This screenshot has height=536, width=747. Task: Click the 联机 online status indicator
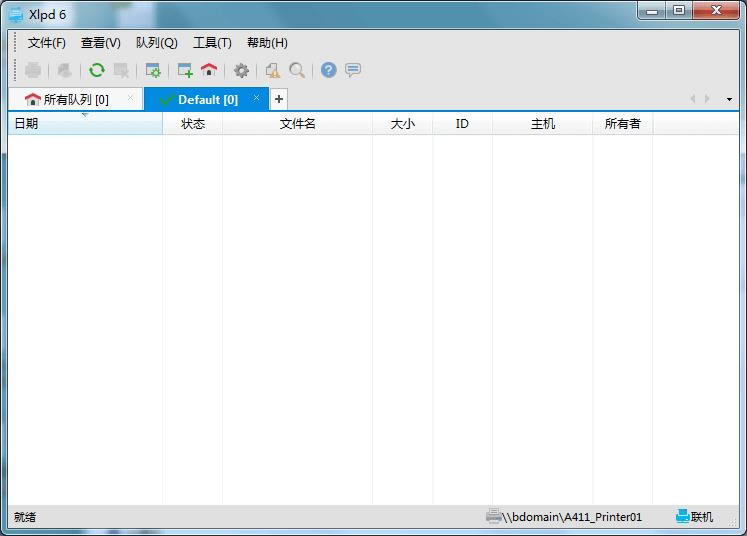coord(695,517)
